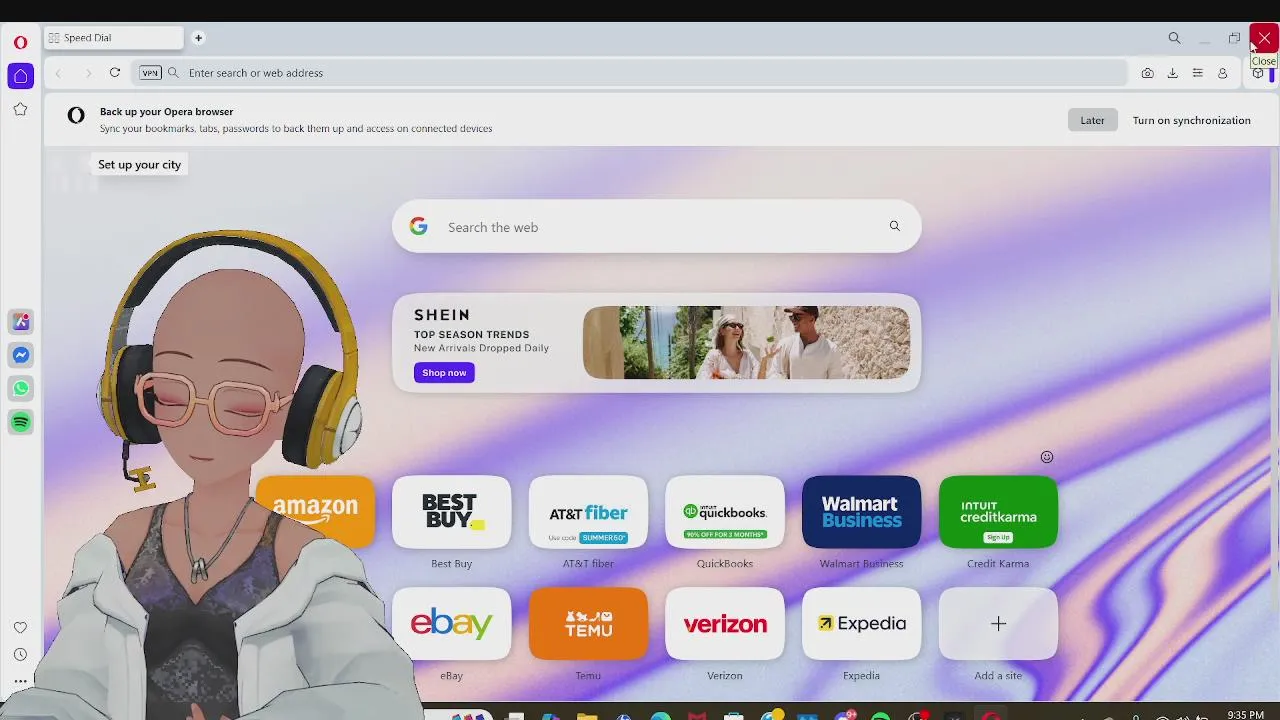Open the Walmart Business speed dial tile
This screenshot has width=1280, height=720.
click(x=861, y=512)
